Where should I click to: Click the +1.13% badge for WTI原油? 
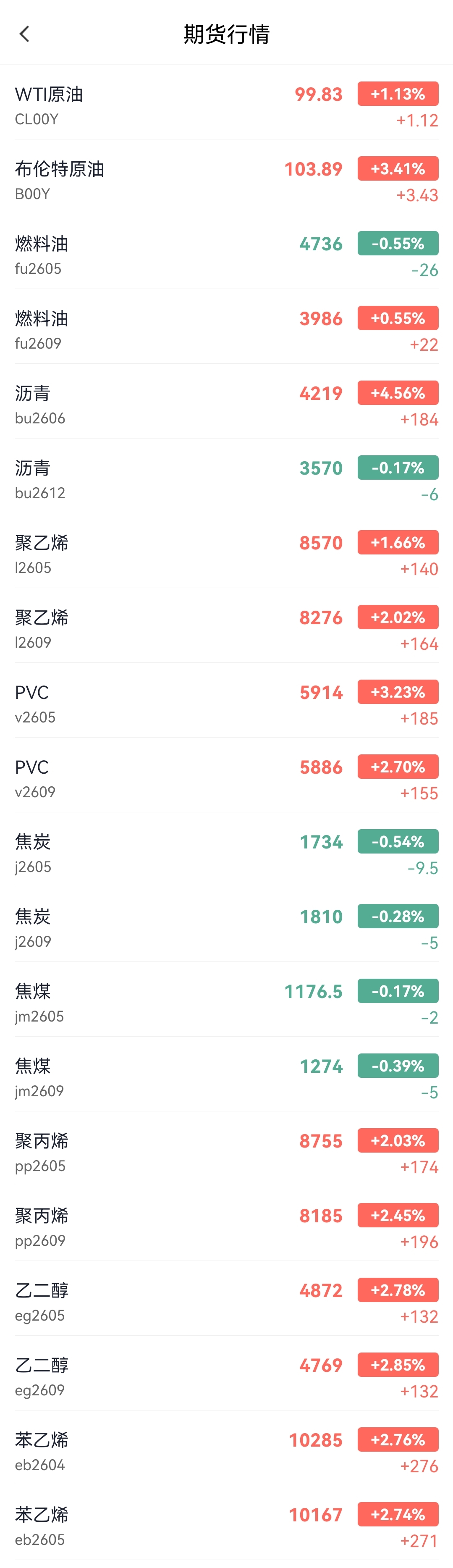[x=398, y=94]
